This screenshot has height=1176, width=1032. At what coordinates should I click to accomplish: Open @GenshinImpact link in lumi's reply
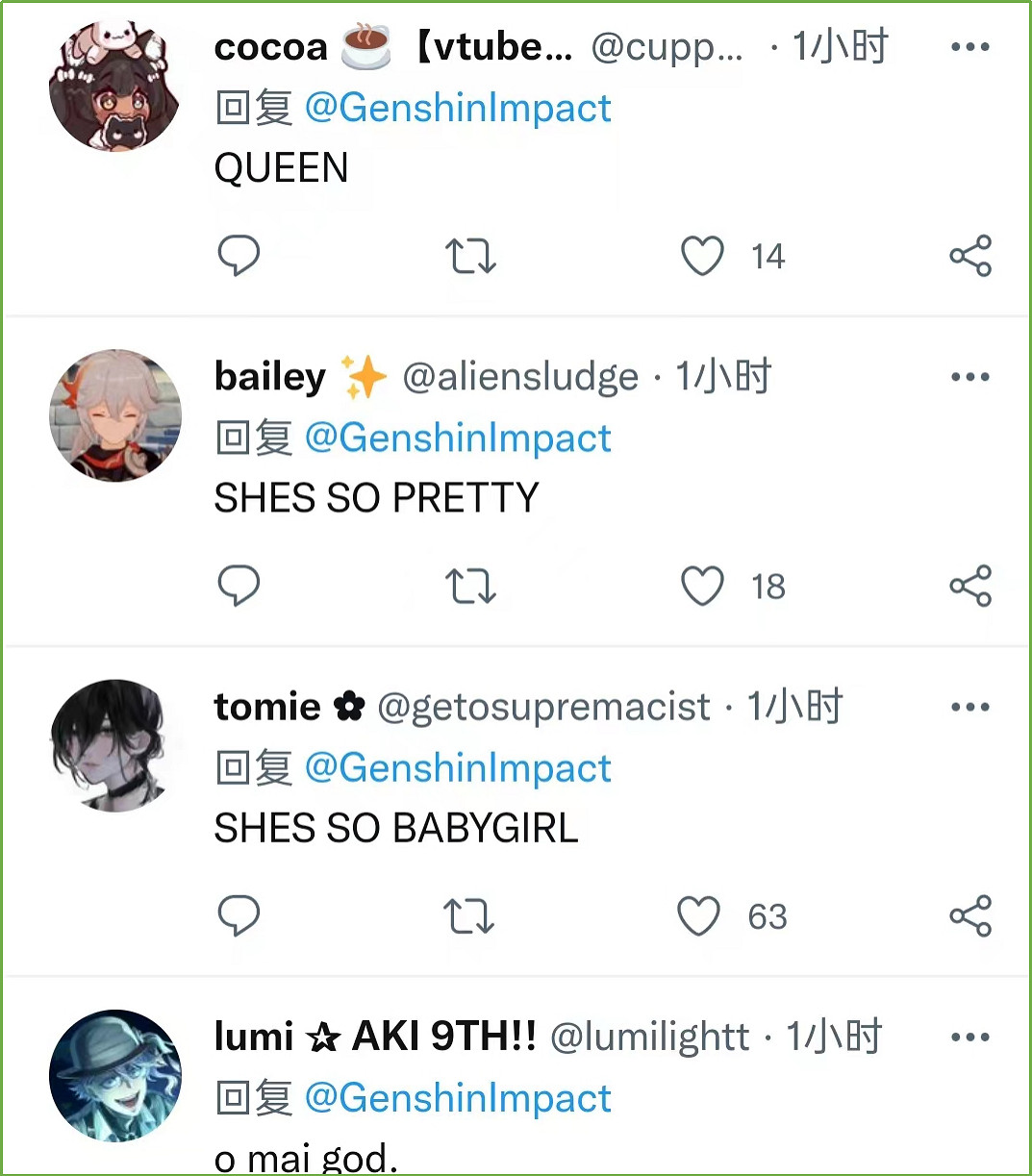(458, 1098)
